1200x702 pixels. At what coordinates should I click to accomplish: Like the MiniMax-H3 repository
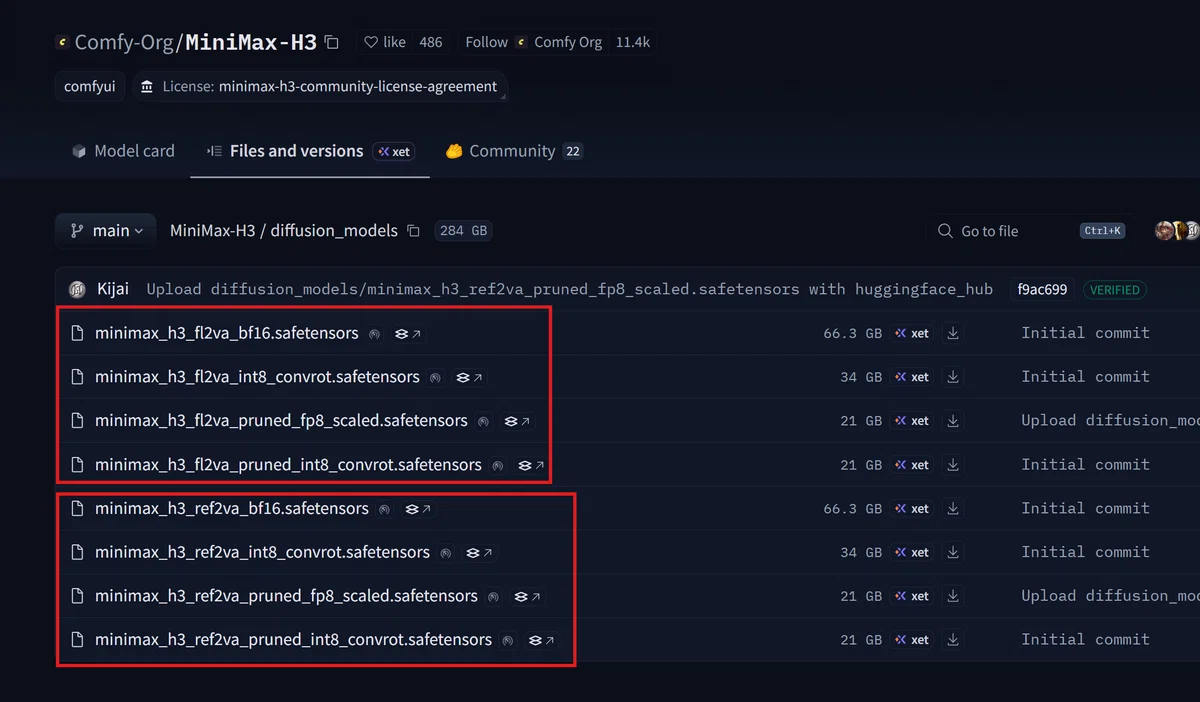(385, 42)
